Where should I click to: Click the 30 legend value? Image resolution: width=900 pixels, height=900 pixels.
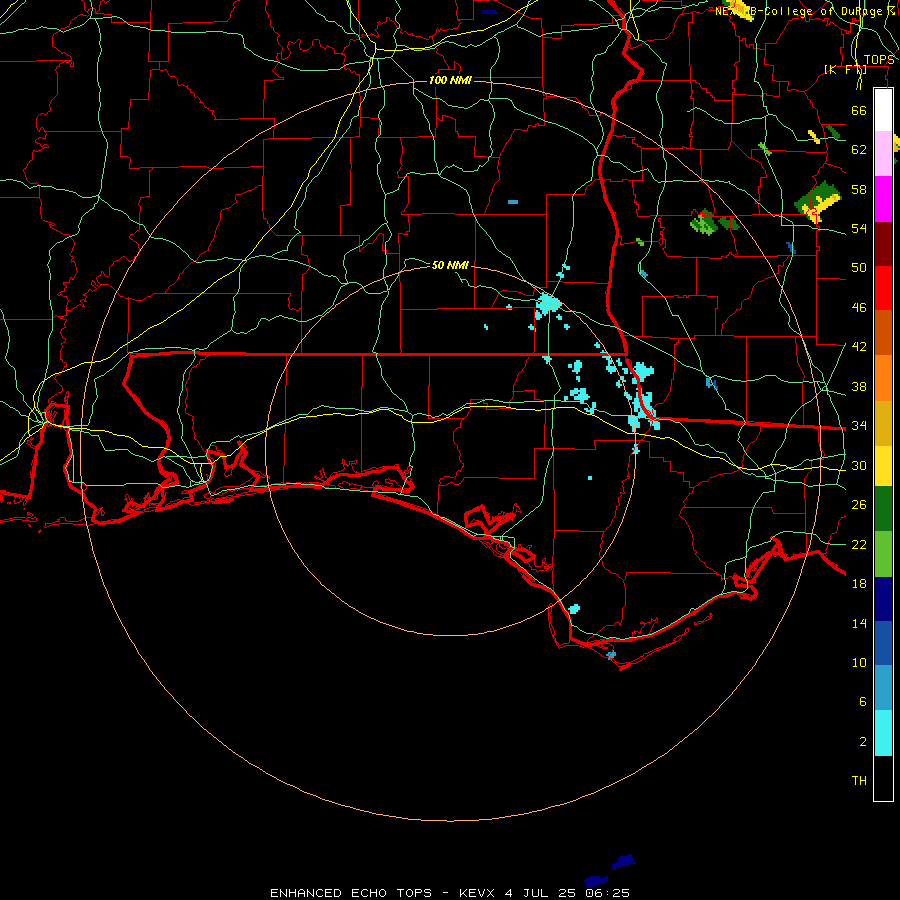[859, 465]
